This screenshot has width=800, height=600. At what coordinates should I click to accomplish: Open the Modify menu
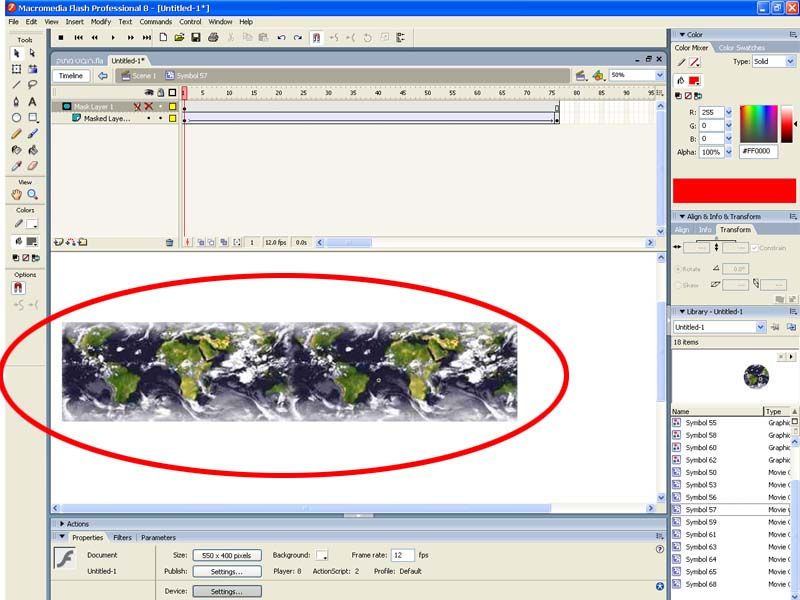(101, 22)
